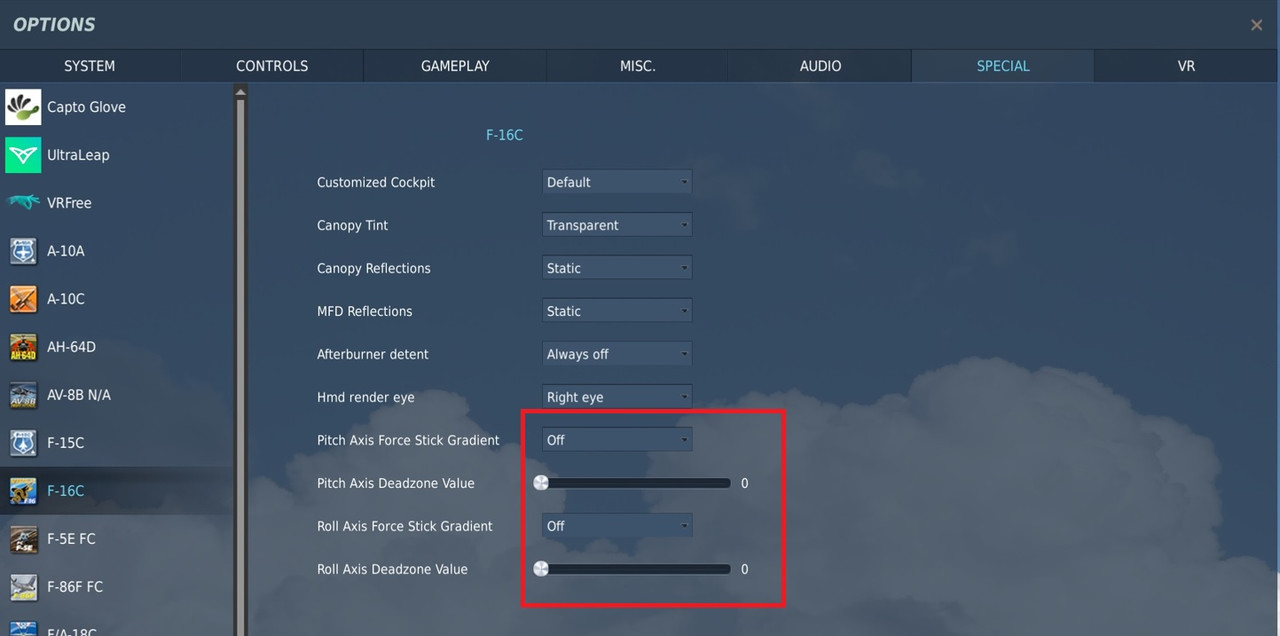Open the Afterburner detent dropdown
This screenshot has height=636, width=1280.
617,354
